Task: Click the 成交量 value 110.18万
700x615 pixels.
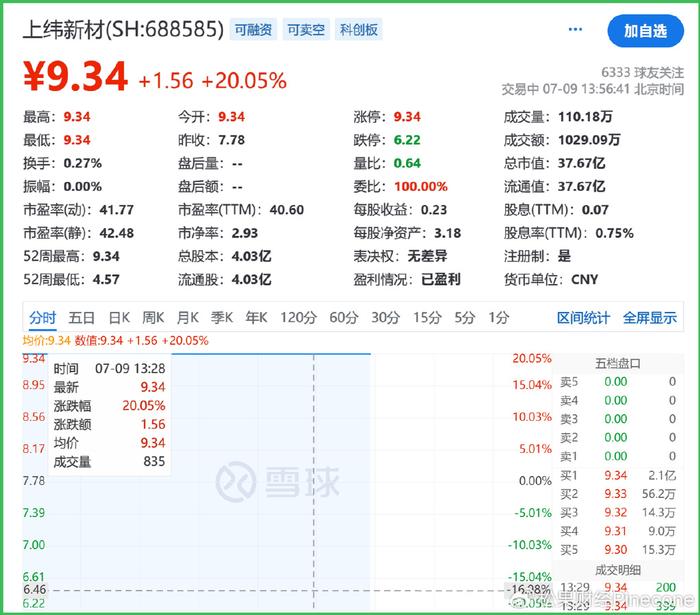Action: click(585, 117)
